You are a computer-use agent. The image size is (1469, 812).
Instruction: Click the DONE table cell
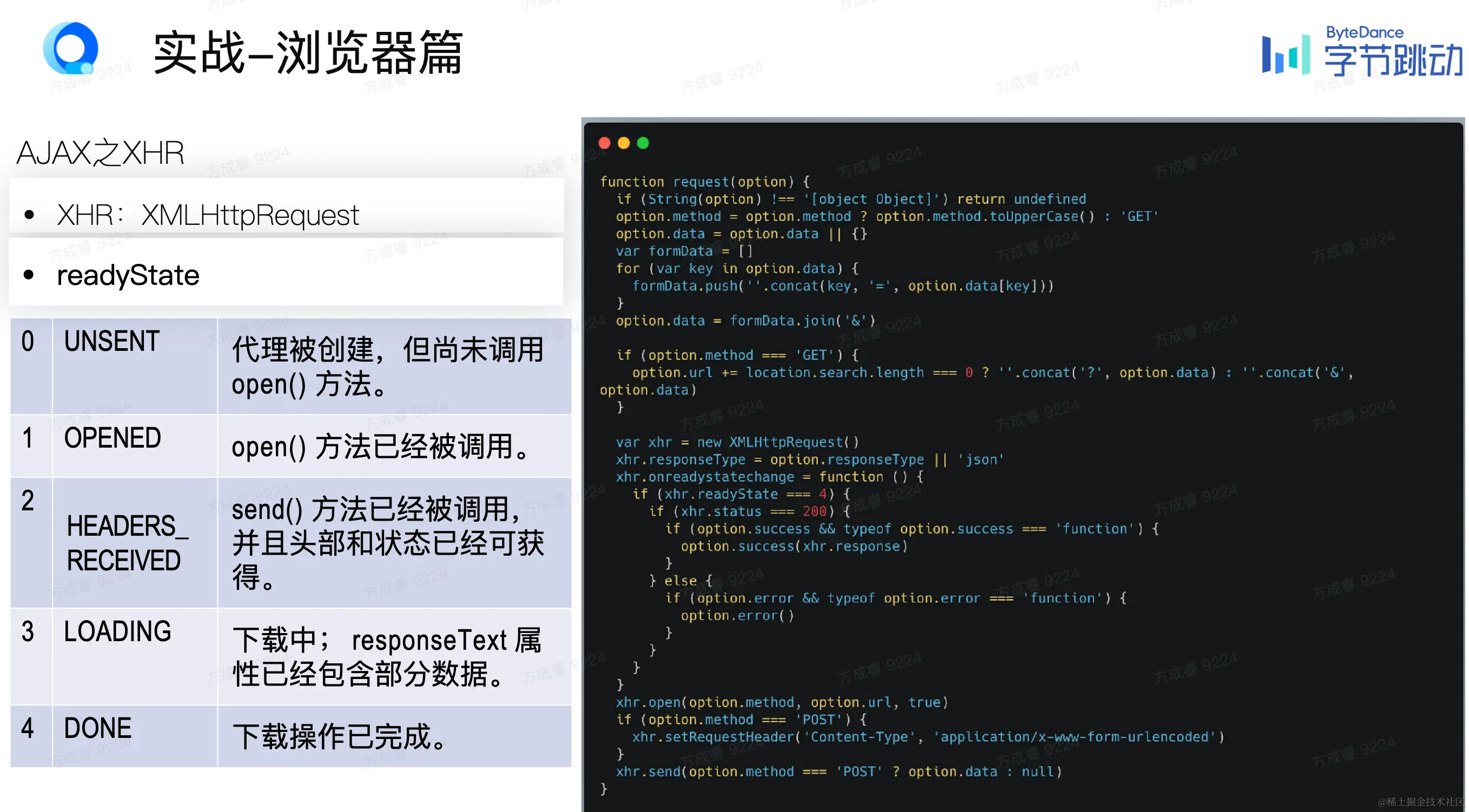[x=97, y=728]
